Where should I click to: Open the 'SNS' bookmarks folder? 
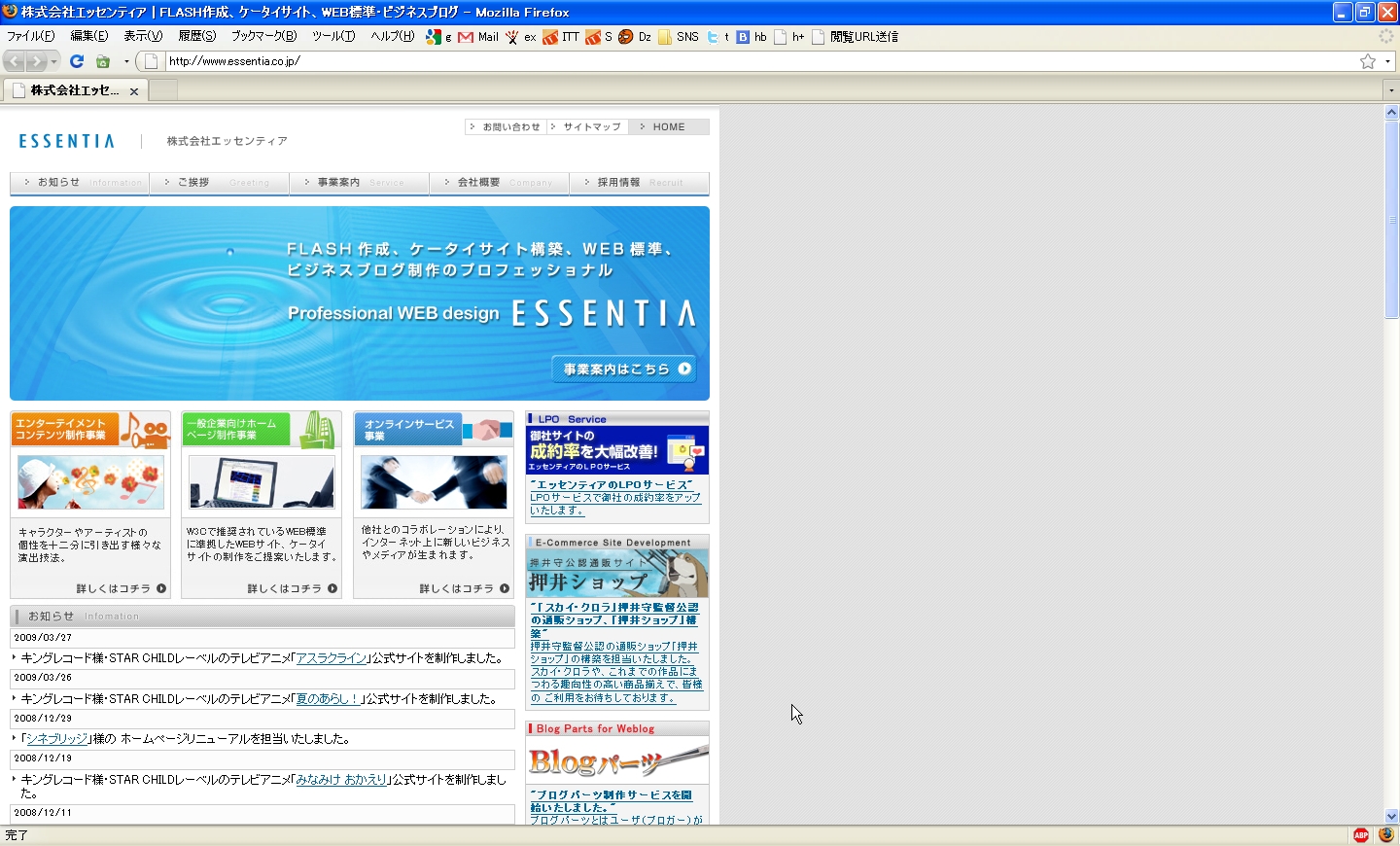point(679,37)
